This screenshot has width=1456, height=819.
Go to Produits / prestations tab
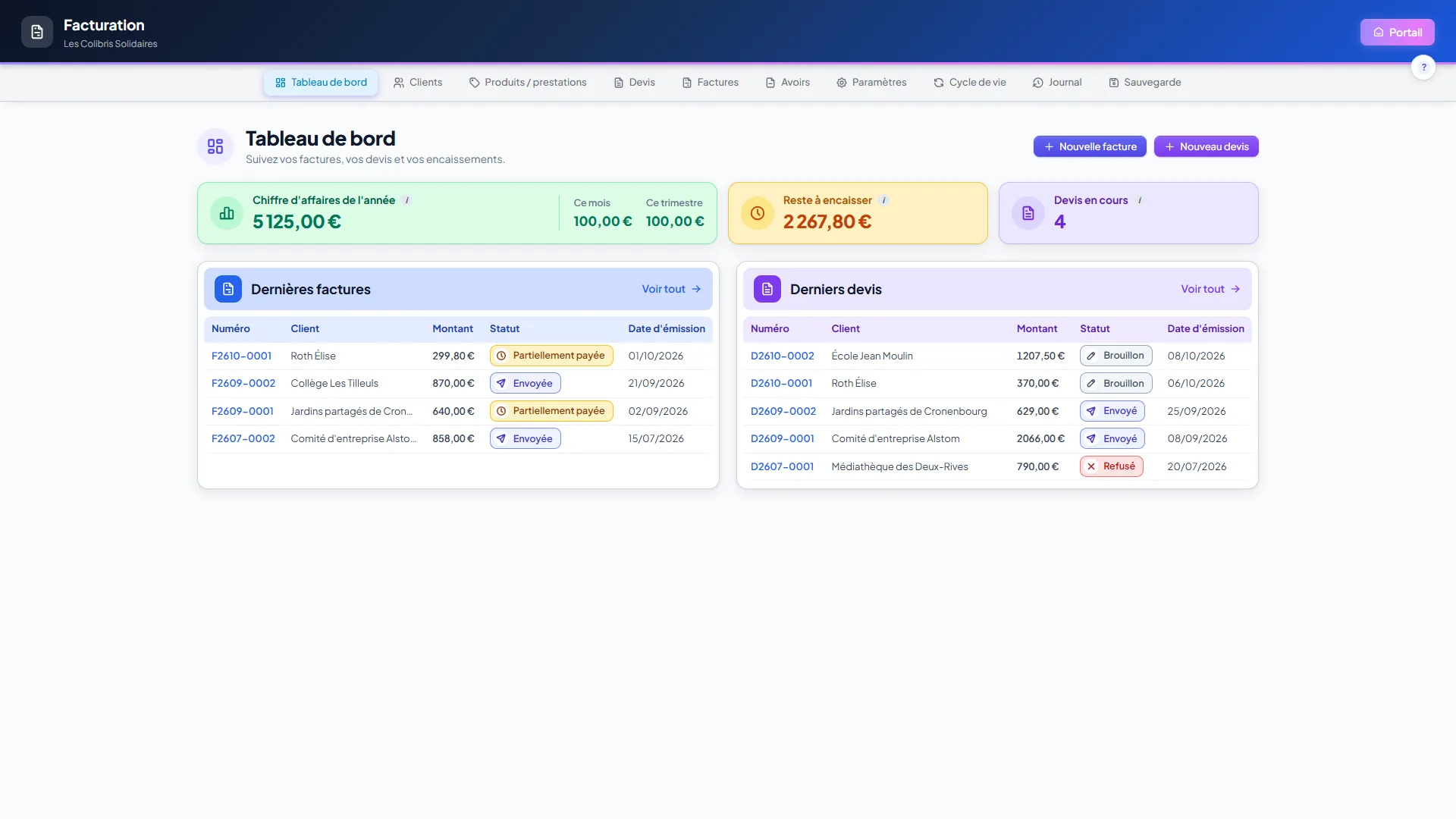528,83
